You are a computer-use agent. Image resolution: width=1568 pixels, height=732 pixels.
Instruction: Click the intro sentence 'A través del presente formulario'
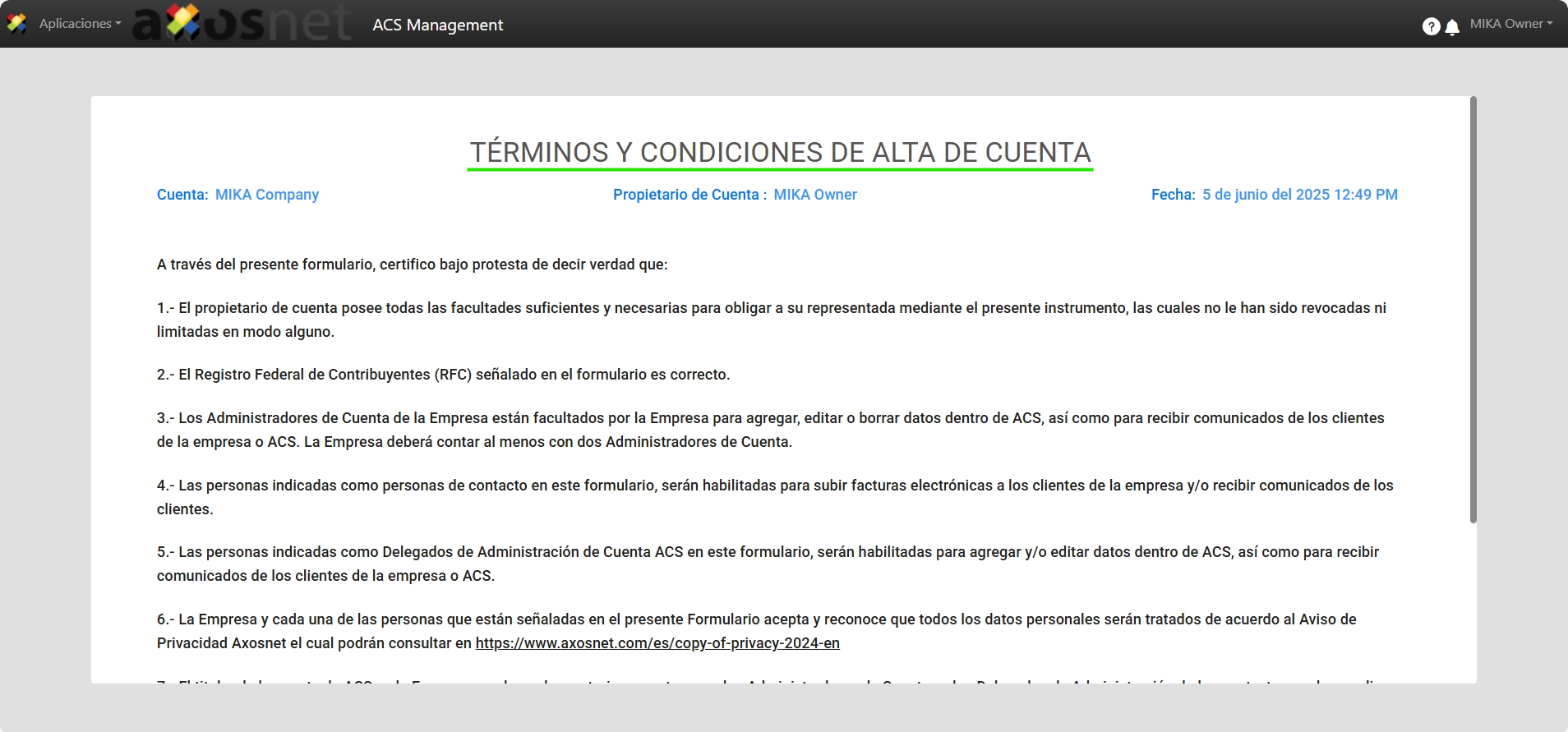pyautogui.click(x=412, y=265)
